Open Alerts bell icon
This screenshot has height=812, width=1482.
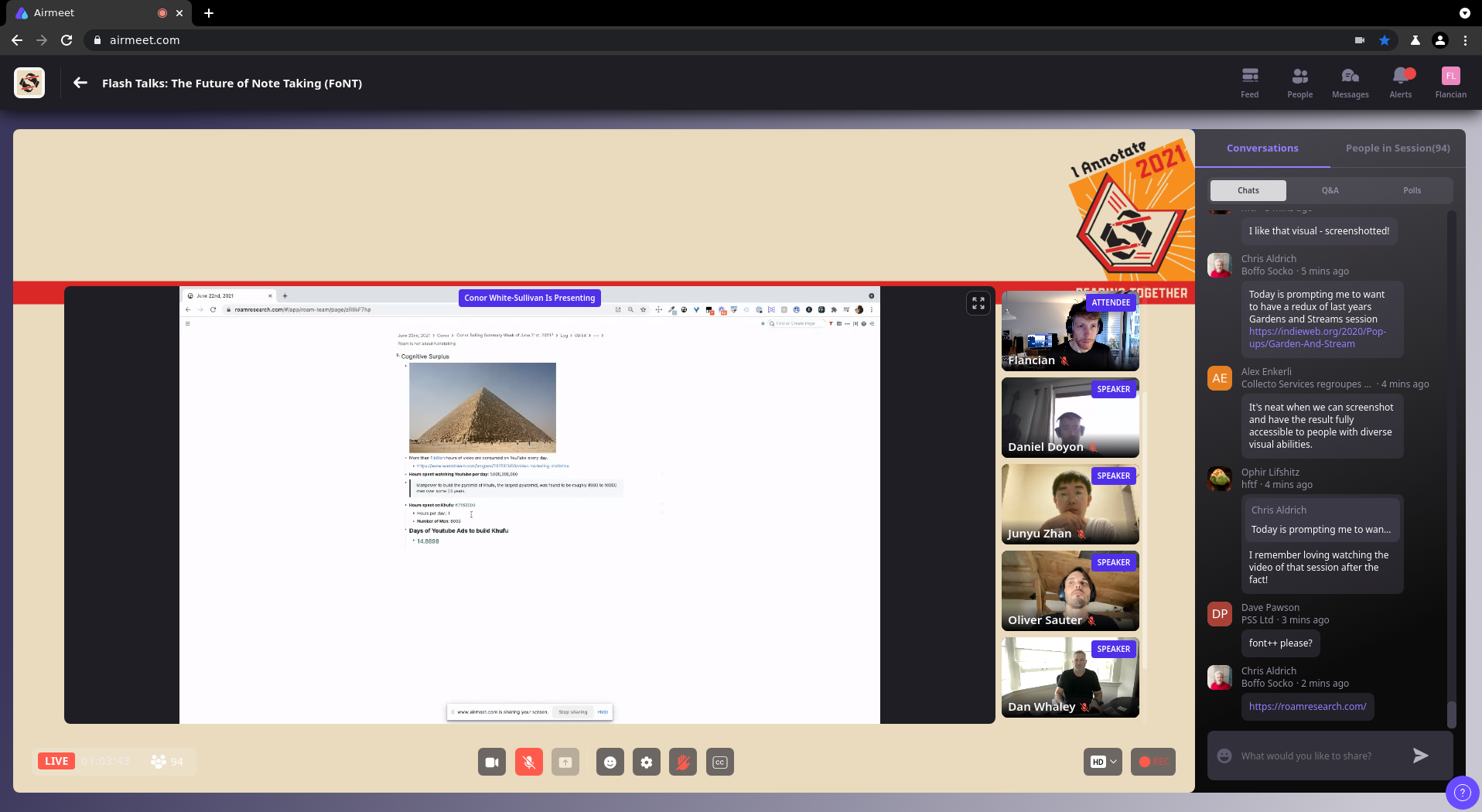(x=1400, y=83)
